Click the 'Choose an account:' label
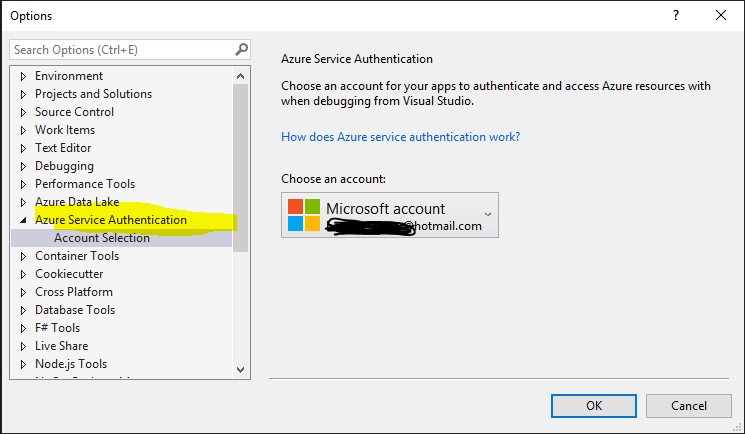This screenshot has height=434, width=745. pos(333,179)
